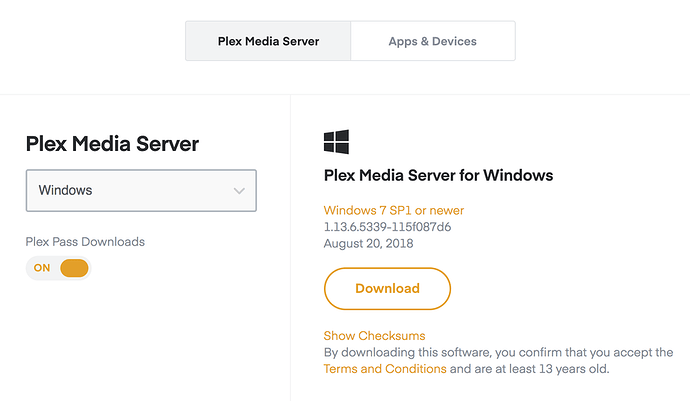The height and width of the screenshot is (401, 690).
Task: Open the "Windows 7 SP1 or newer" link
Action: pos(393,210)
